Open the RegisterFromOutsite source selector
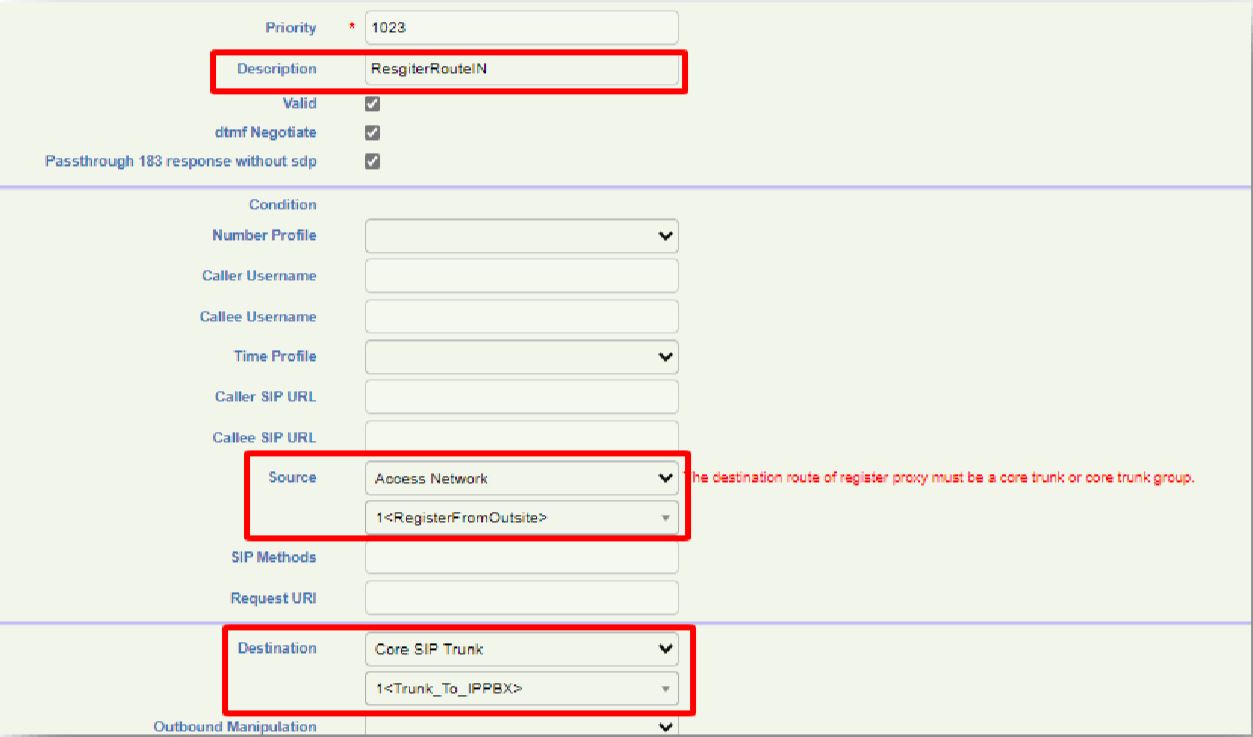This screenshot has height=737, width=1253. pos(521,517)
